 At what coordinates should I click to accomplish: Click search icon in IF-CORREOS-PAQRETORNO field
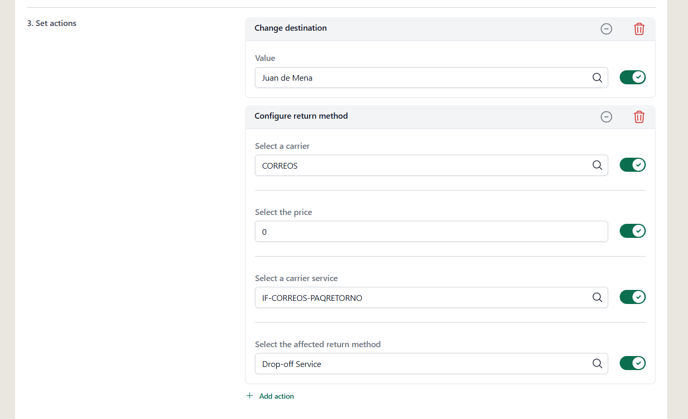point(597,297)
